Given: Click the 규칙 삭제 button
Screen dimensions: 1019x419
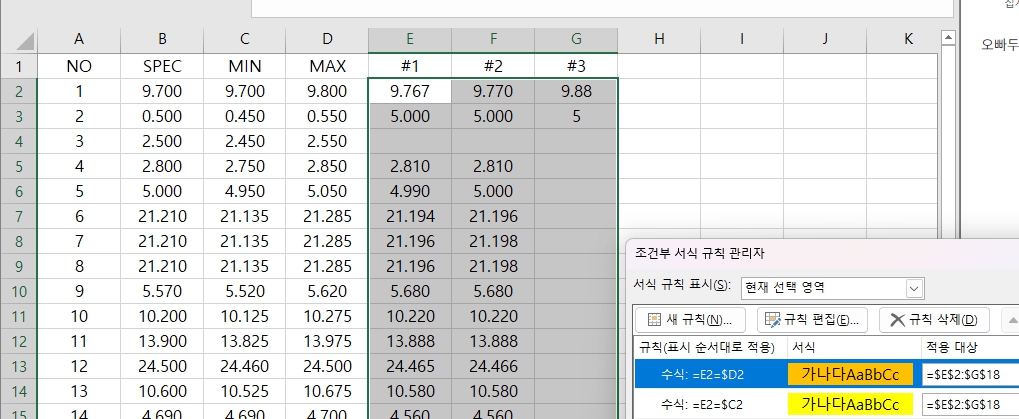Looking at the screenshot, I should 935,320.
